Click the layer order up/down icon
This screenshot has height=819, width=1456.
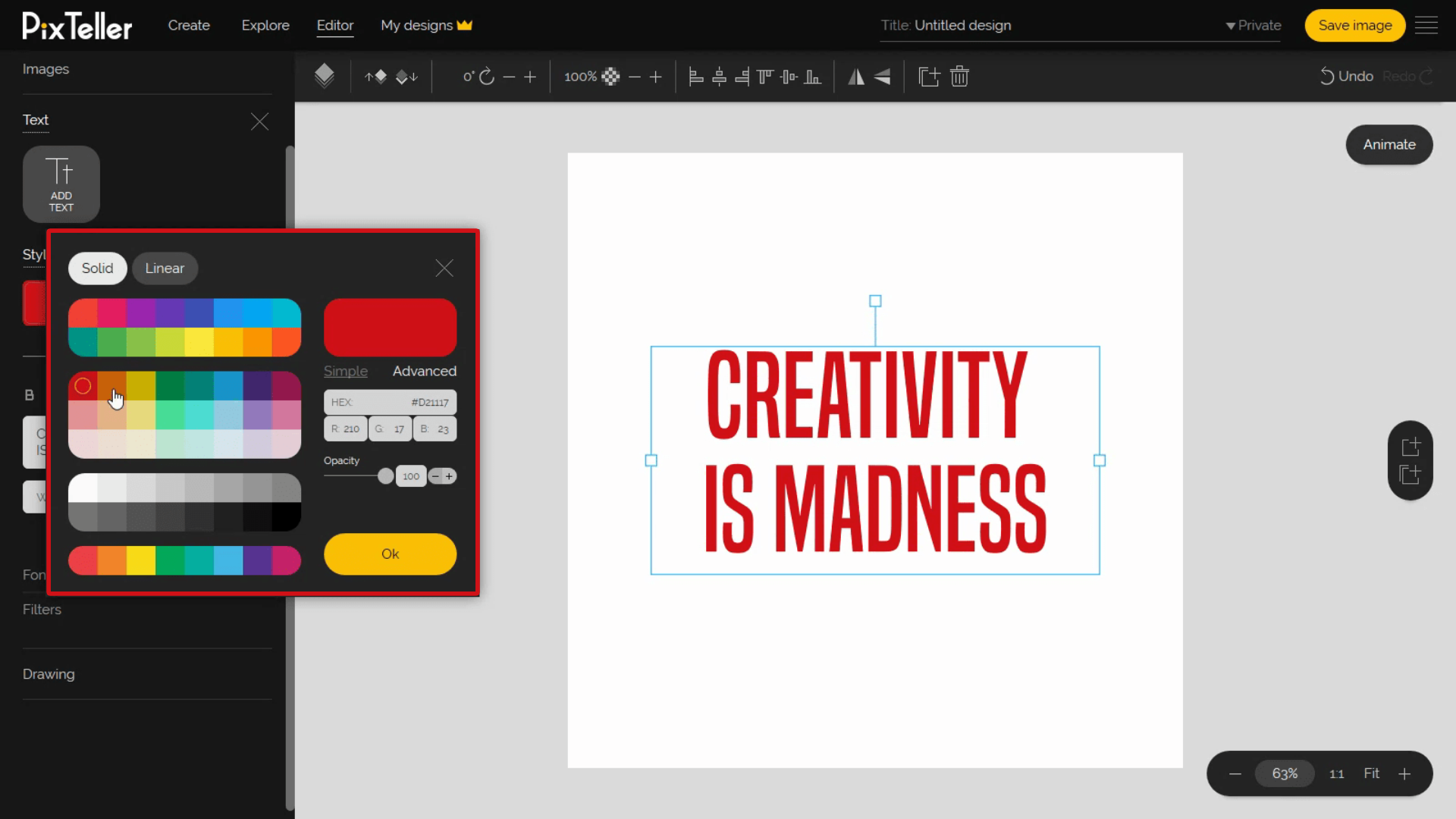pyautogui.click(x=391, y=76)
